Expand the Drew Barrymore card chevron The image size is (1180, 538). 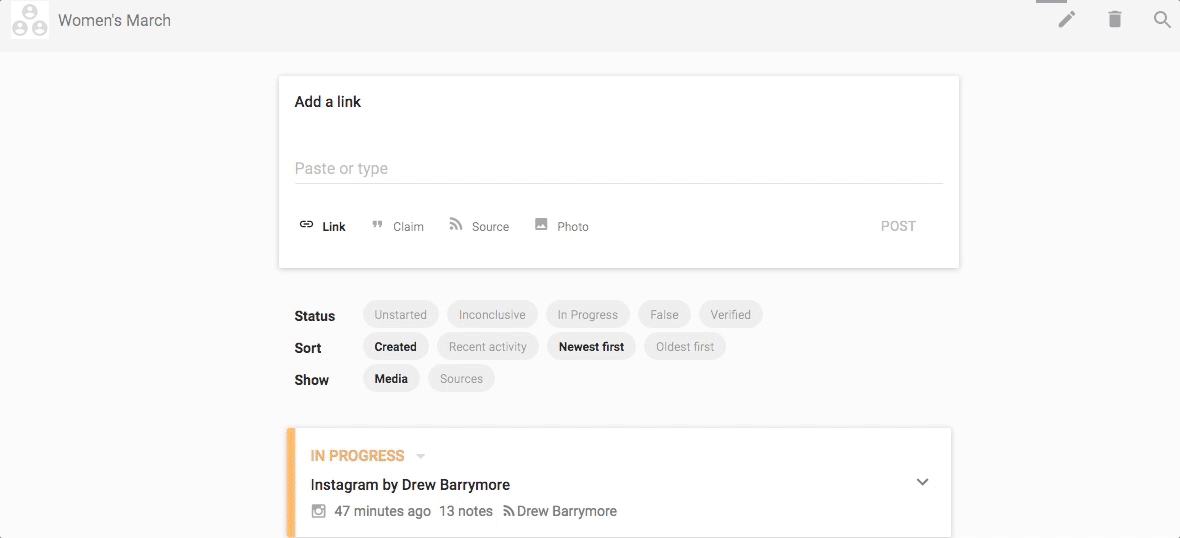923,482
